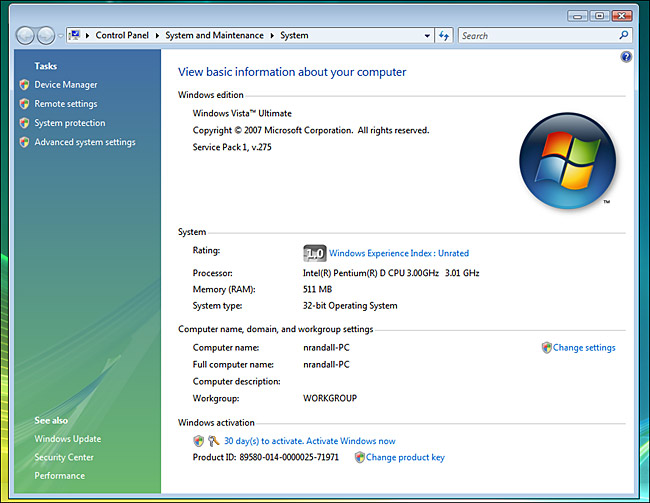Open help with the blue question mark icon
650x503 pixels.
click(x=625, y=58)
